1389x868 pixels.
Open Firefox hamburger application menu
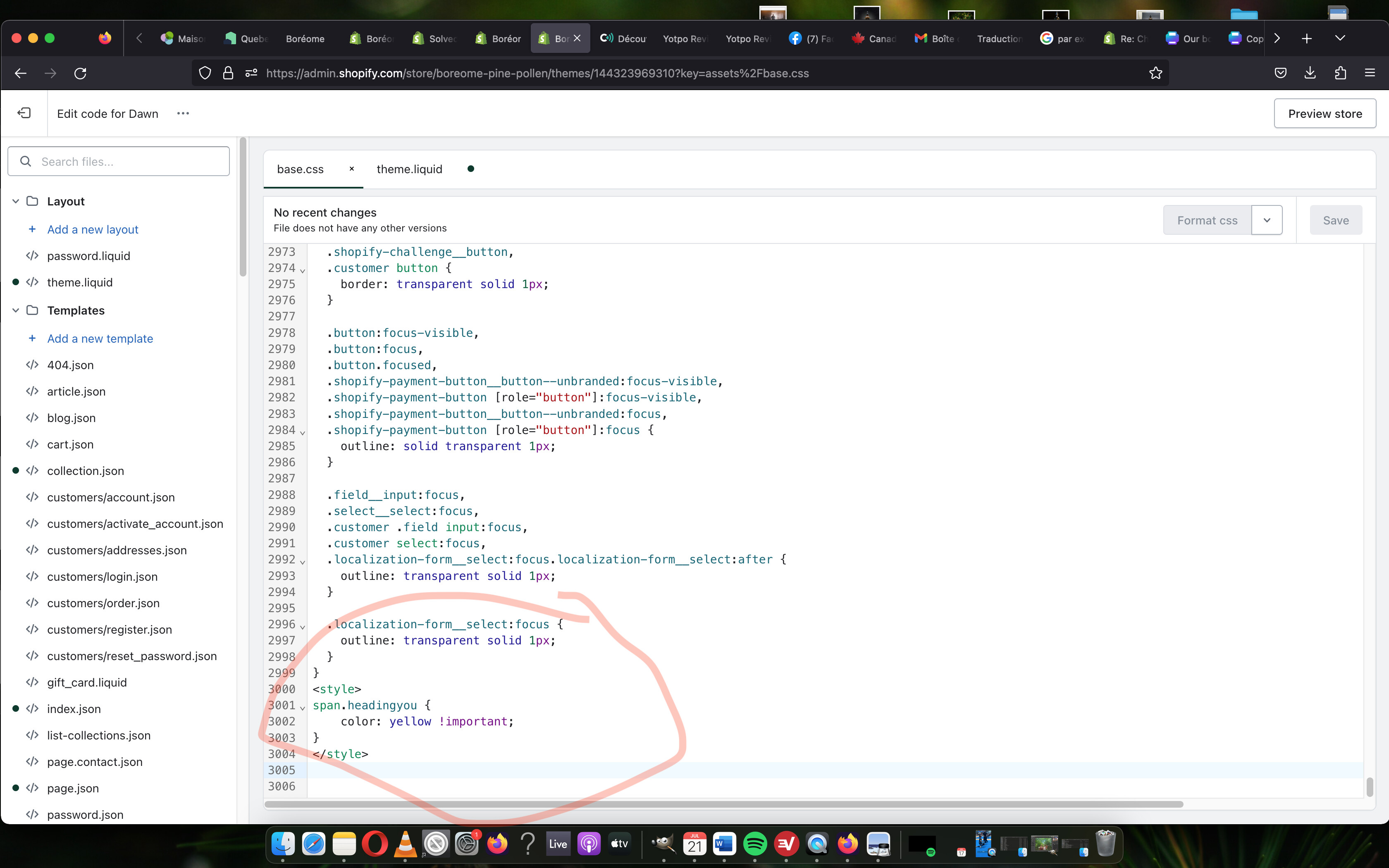(x=1370, y=73)
